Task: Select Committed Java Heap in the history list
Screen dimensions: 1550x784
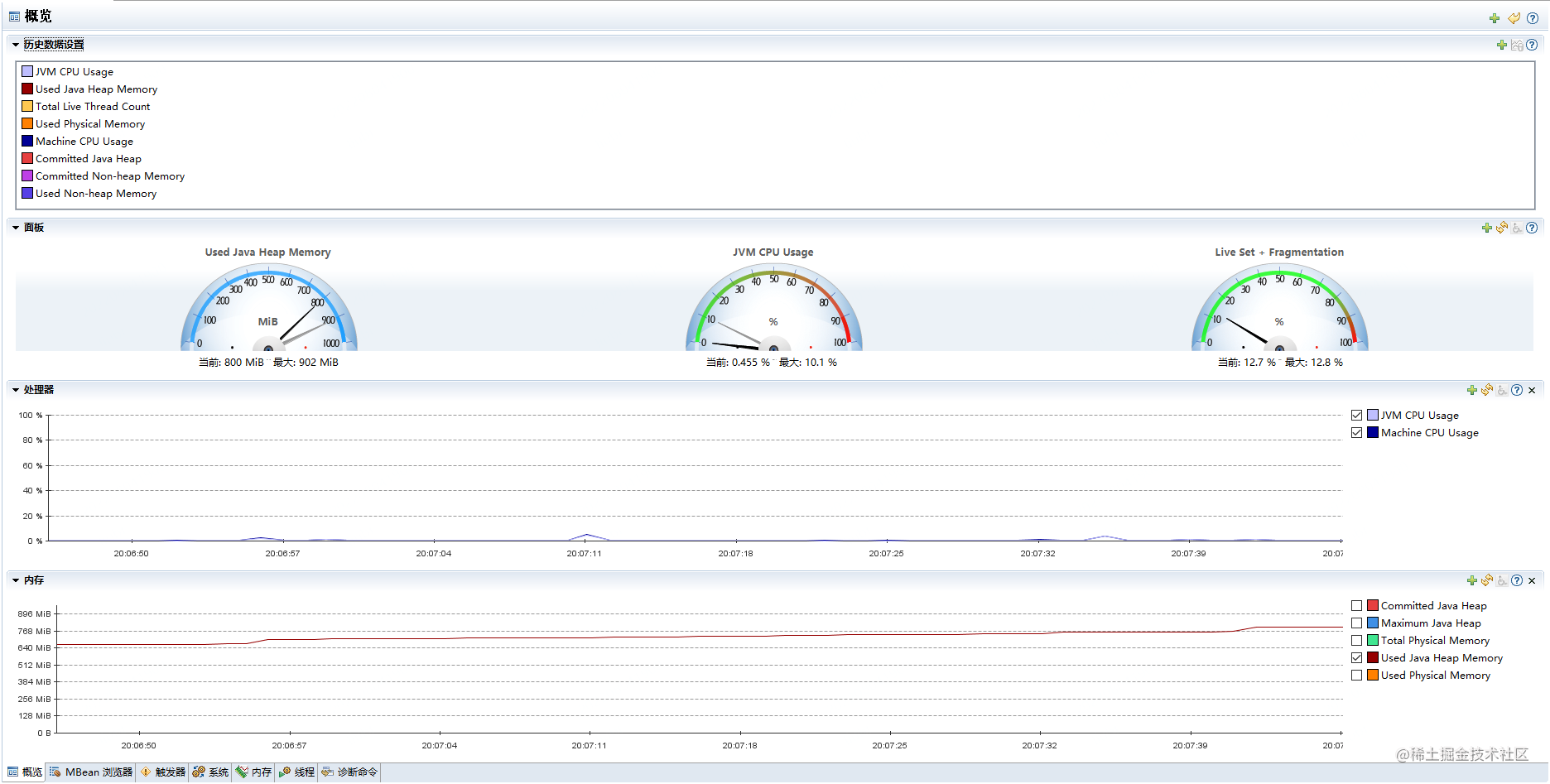Action: [x=89, y=159]
